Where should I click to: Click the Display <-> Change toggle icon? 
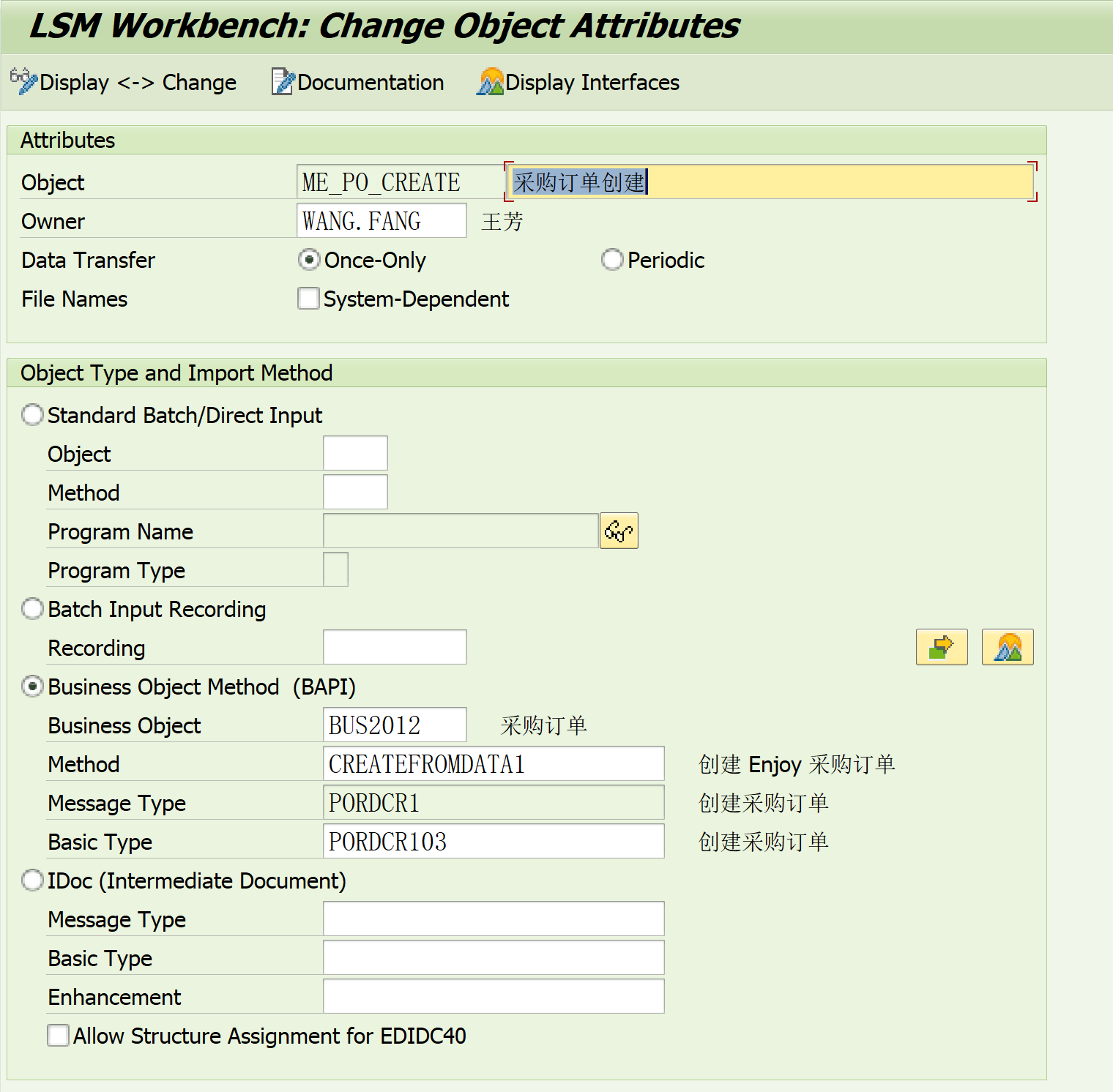(22, 82)
